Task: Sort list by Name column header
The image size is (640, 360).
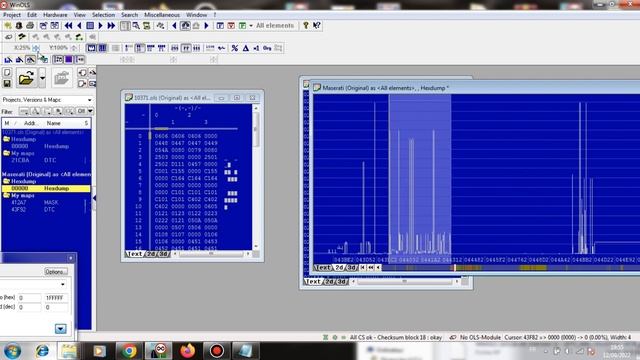Action: 53,123
